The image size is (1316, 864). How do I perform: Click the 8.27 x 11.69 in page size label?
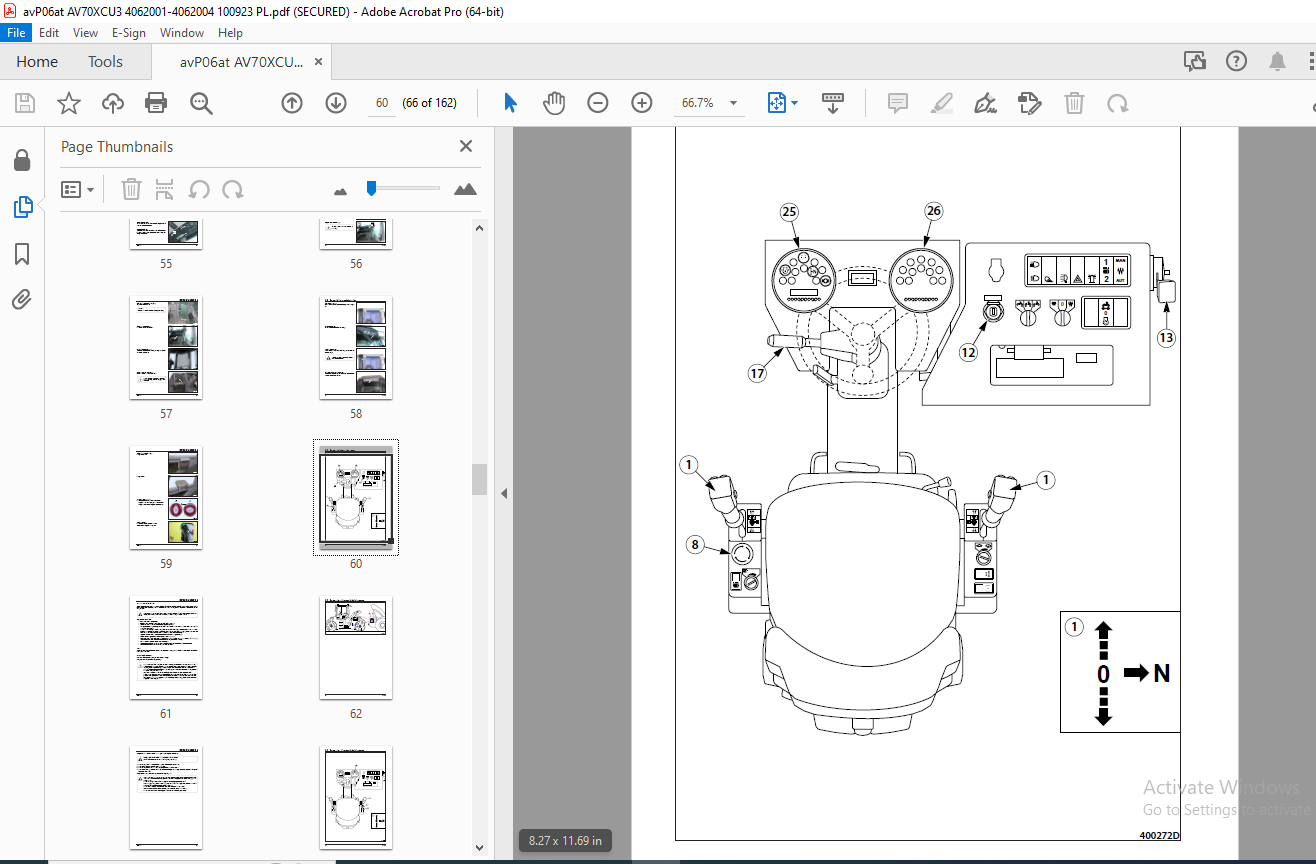click(x=565, y=841)
